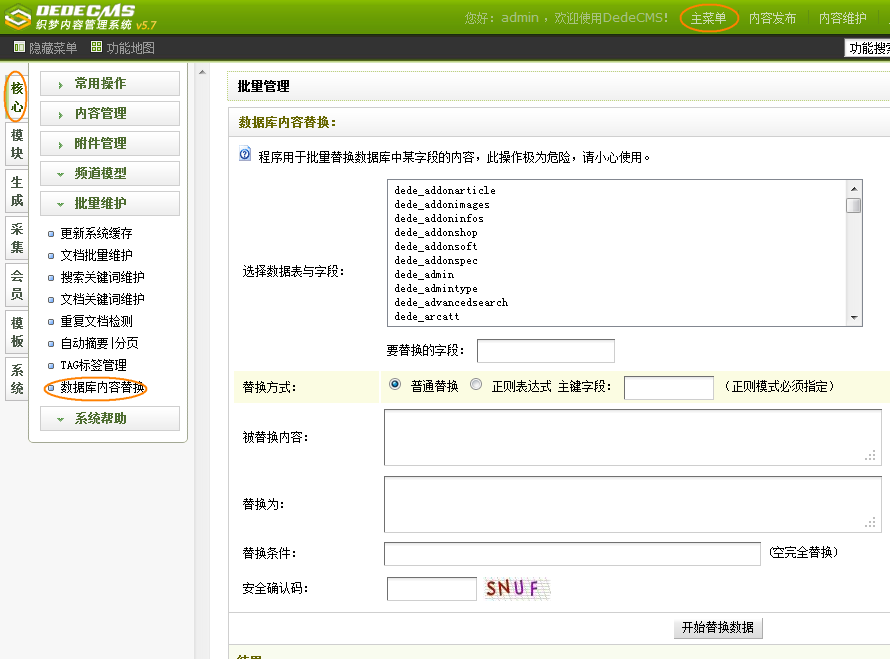Select the 正则表达式 radio option
Viewport: 890px width, 659px height.
476,385
